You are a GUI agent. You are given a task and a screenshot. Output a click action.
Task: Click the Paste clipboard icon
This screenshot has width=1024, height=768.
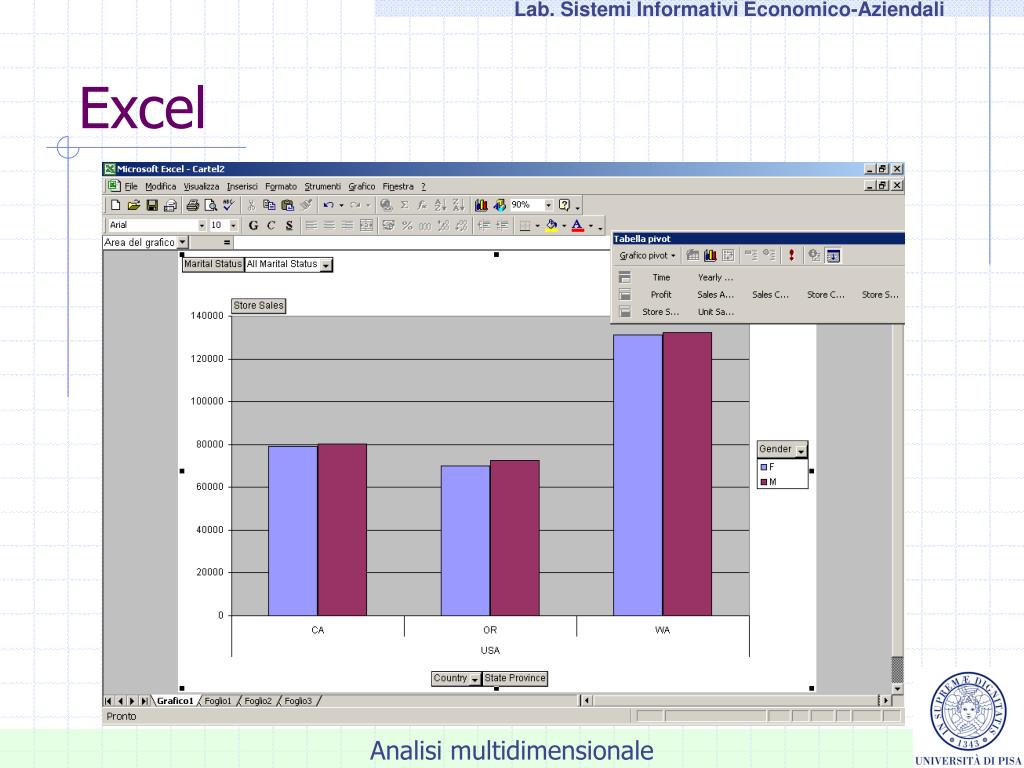(x=287, y=205)
